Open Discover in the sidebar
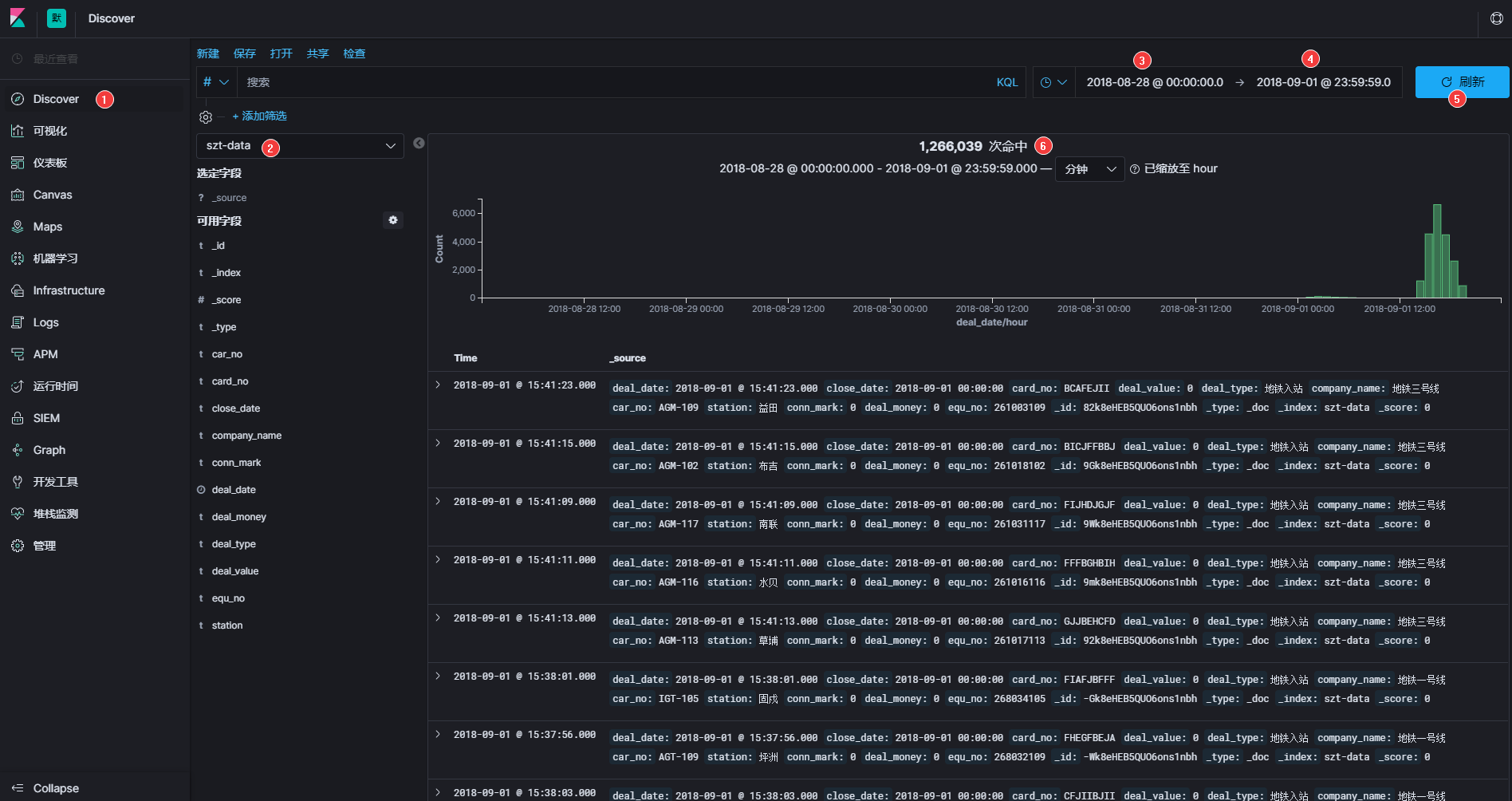 [56, 99]
